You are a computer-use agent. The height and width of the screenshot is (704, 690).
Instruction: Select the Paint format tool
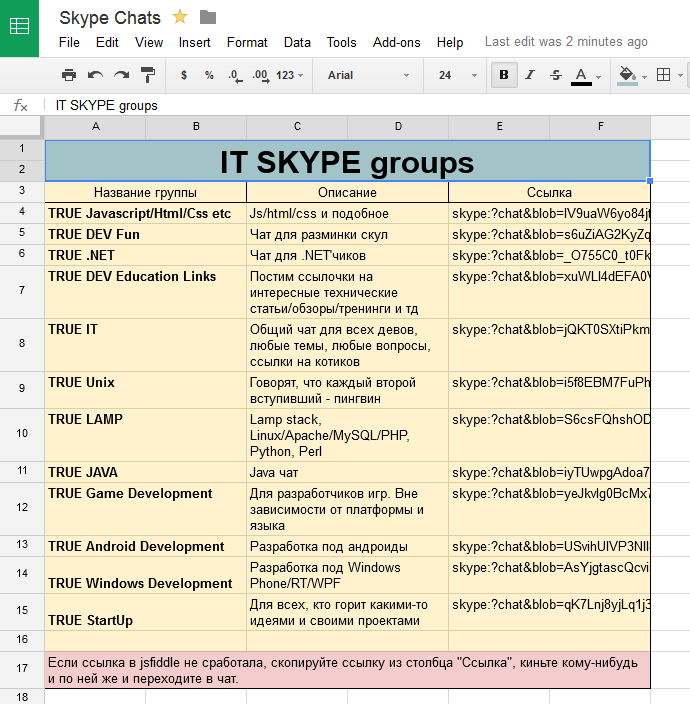click(x=148, y=75)
